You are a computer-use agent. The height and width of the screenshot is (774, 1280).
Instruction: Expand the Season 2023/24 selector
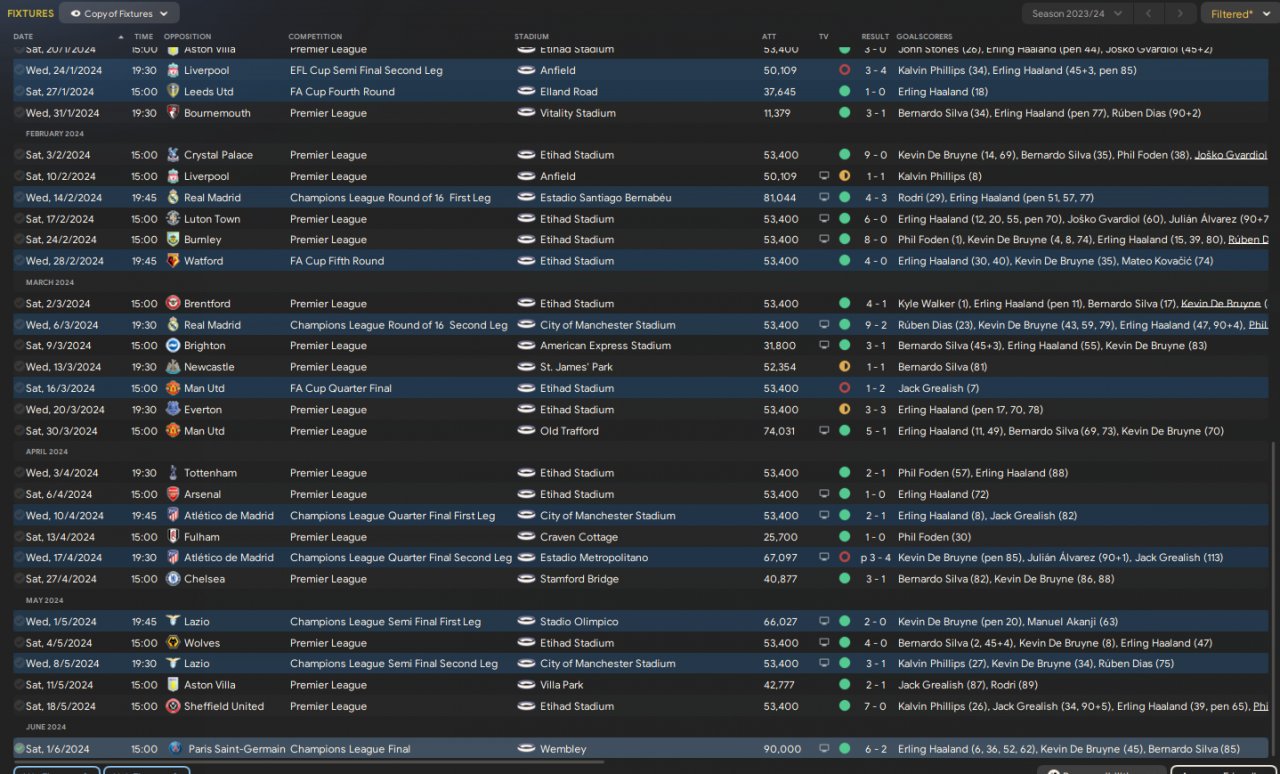[x=1076, y=14]
